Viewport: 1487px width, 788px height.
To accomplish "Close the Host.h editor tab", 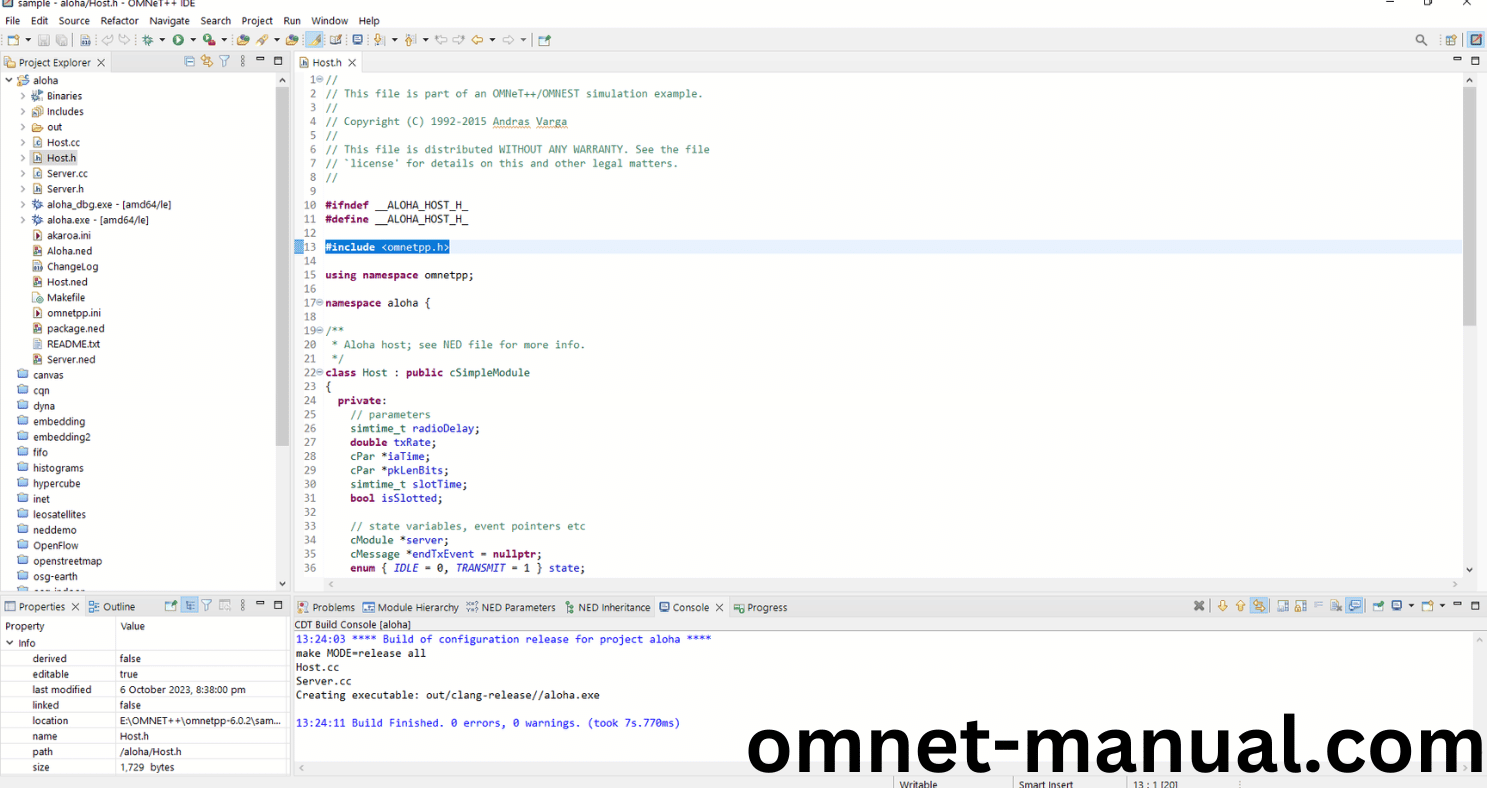I will (x=352, y=63).
